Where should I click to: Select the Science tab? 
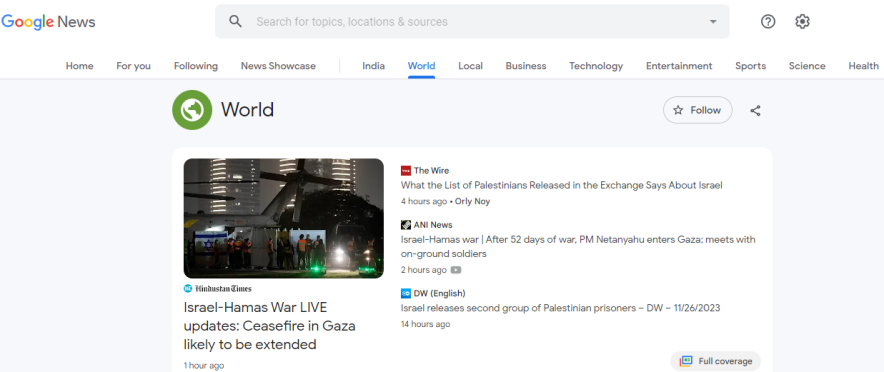(x=807, y=66)
